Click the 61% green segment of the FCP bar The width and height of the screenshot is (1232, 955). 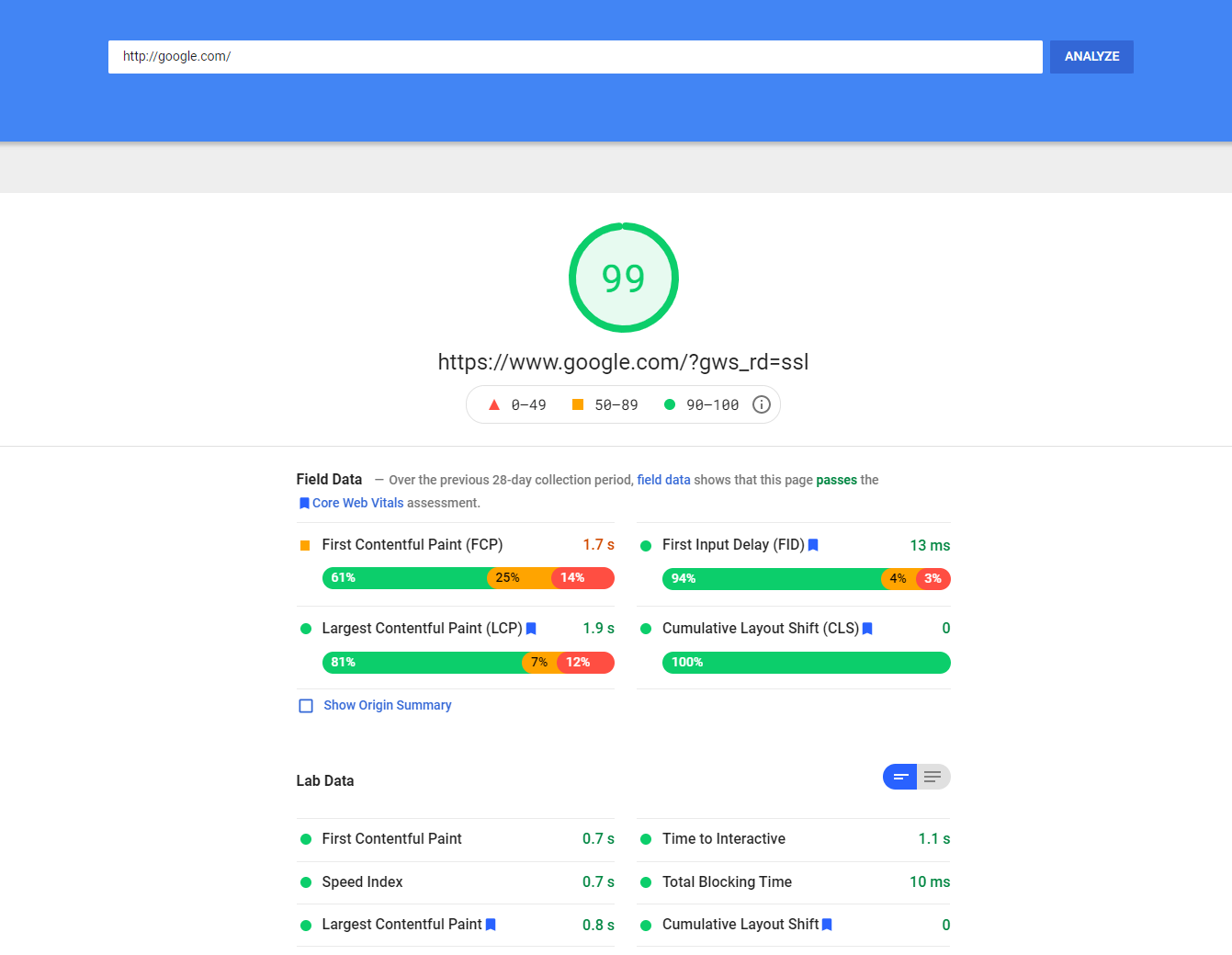(x=404, y=578)
